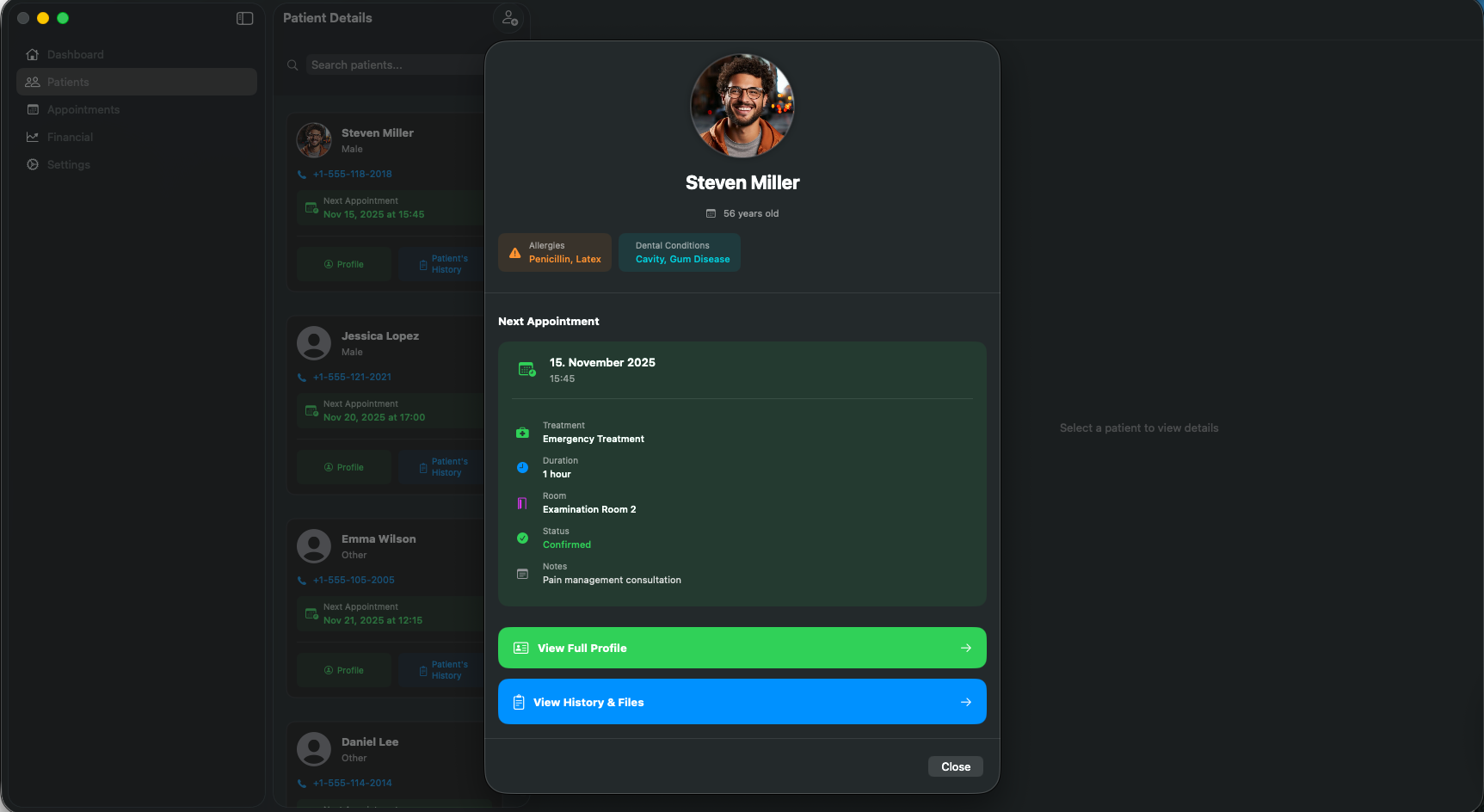
Task: Click the duration clock icon
Action: point(522,468)
